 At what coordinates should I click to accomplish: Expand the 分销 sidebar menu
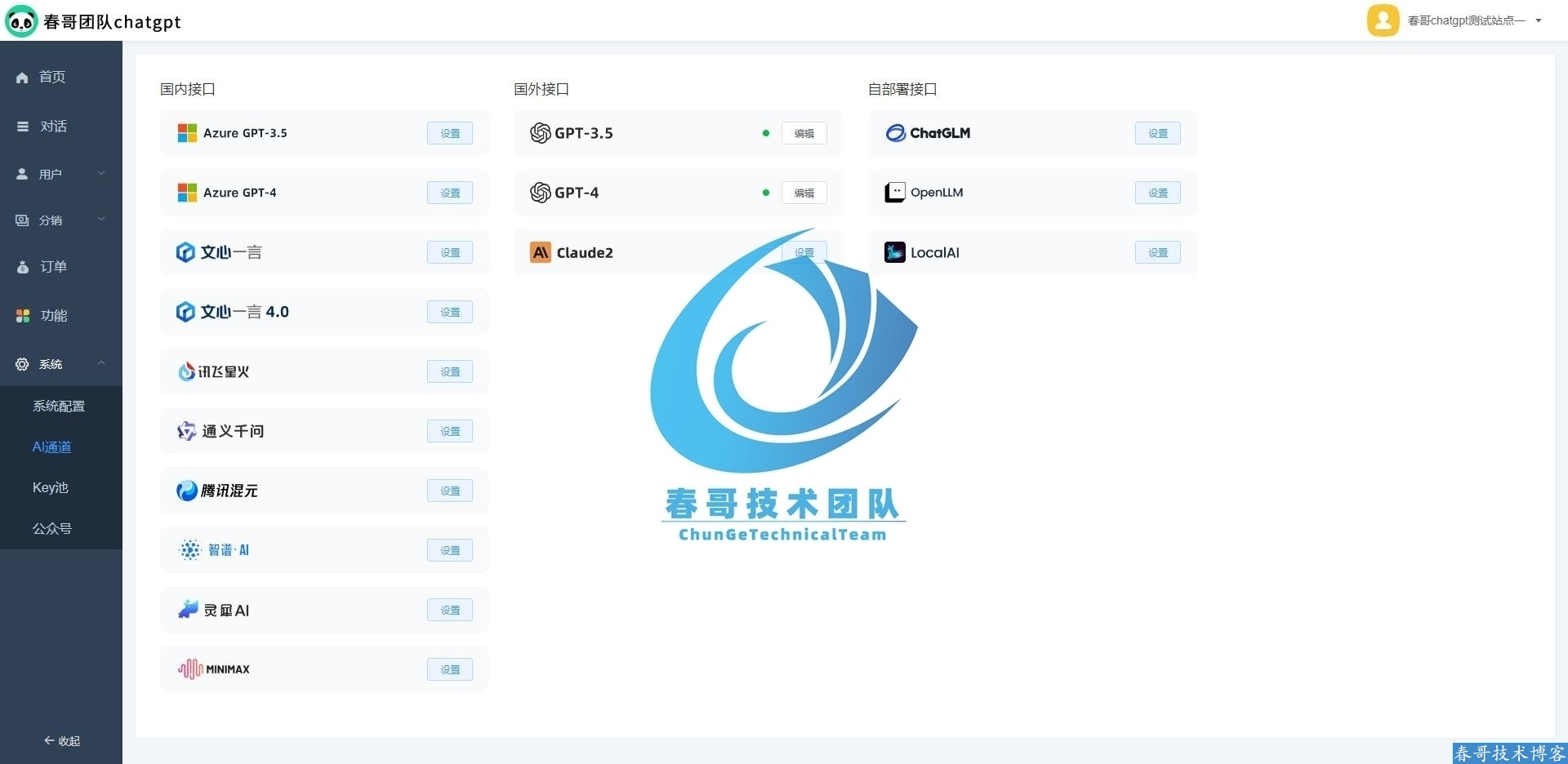(61, 220)
